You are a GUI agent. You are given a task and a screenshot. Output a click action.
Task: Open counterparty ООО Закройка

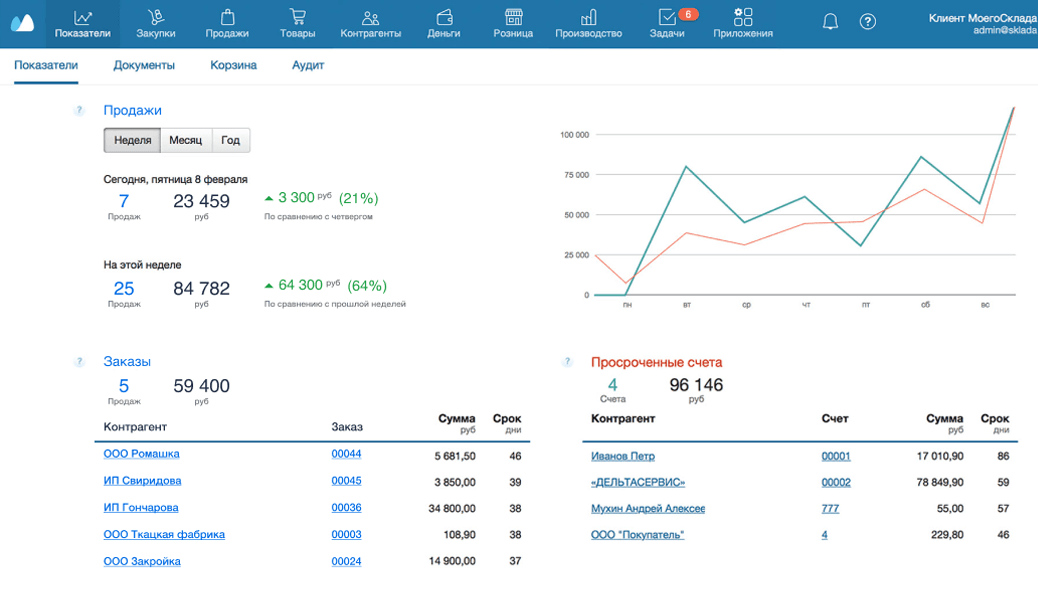tap(142, 561)
